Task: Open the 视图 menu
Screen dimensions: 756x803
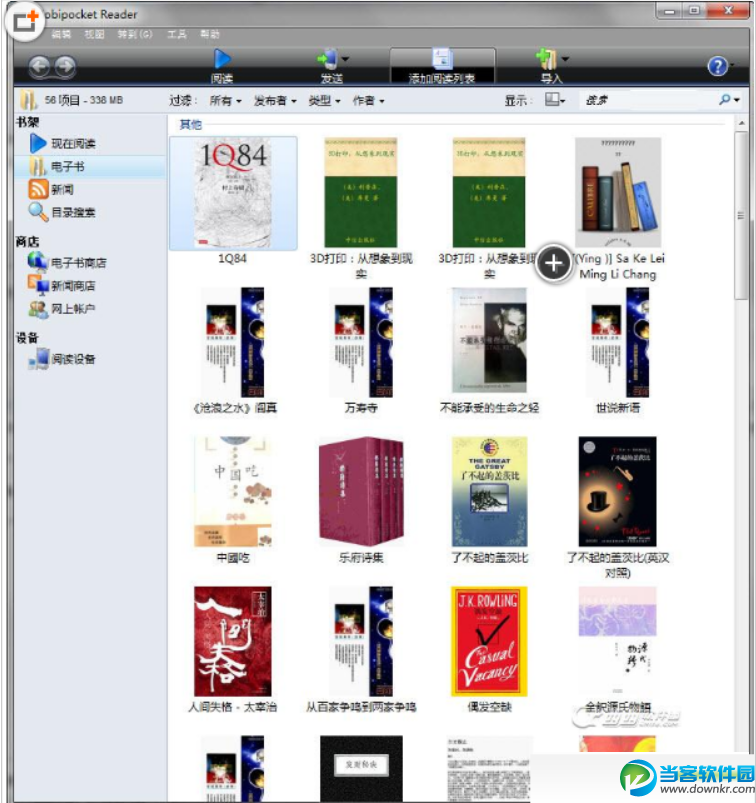Action: 94,34
